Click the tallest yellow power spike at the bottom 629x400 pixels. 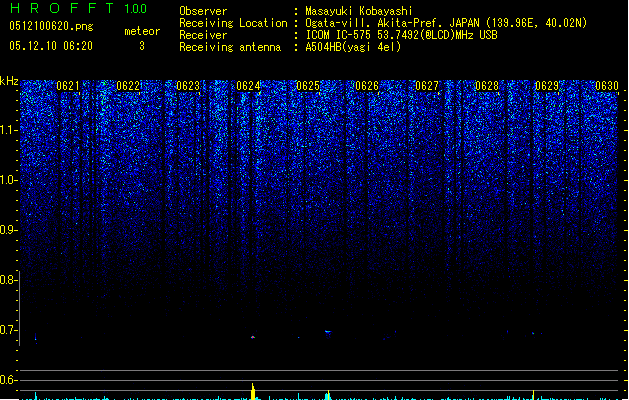point(253,391)
